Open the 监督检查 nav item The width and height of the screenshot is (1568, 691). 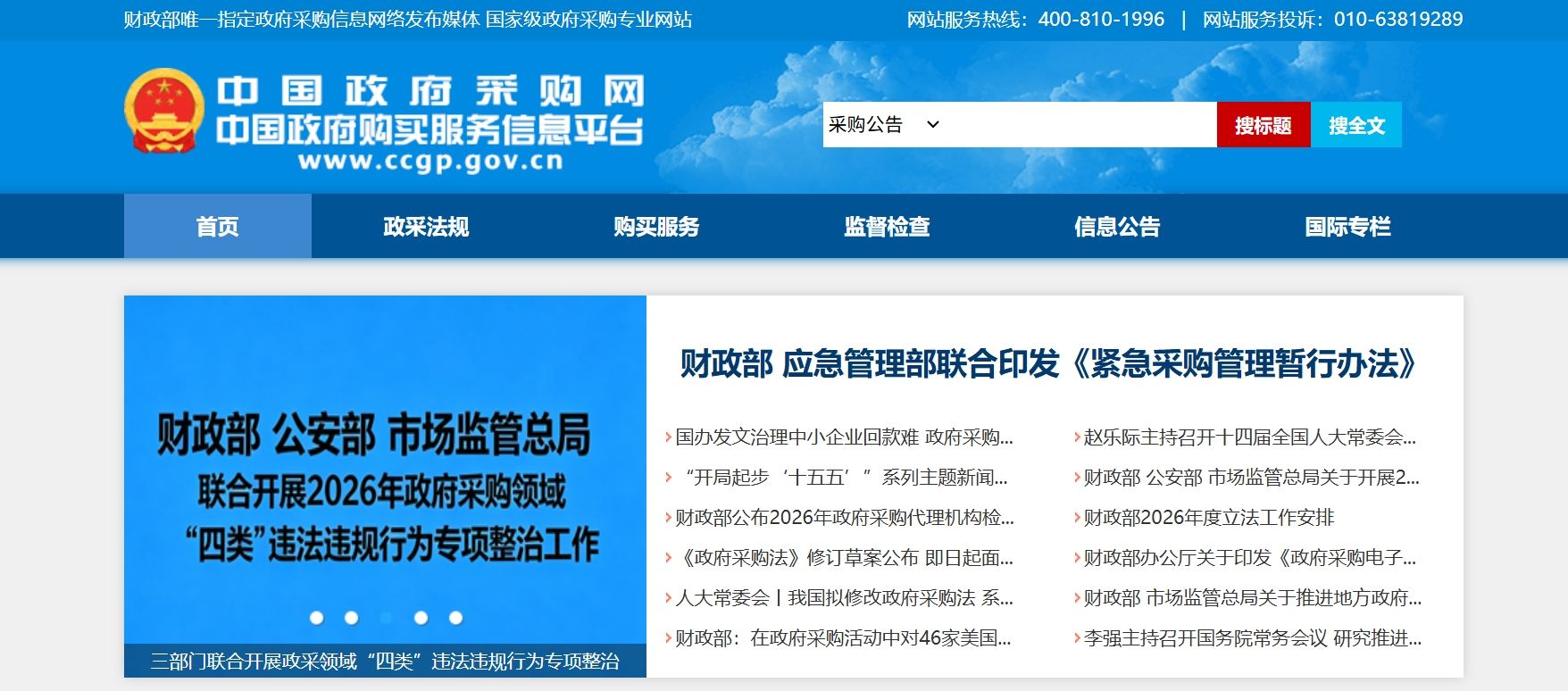tap(887, 226)
